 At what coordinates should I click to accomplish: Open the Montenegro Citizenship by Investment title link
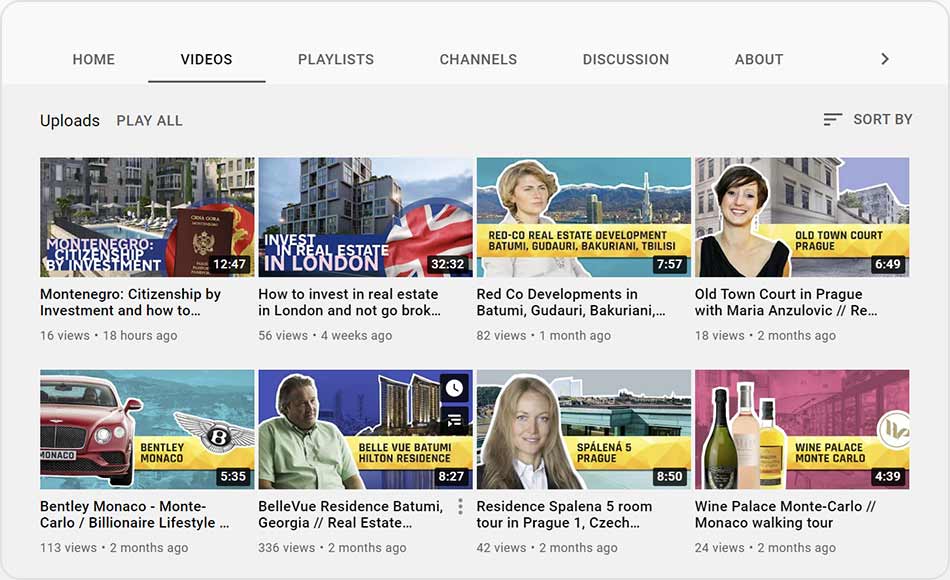pos(130,302)
